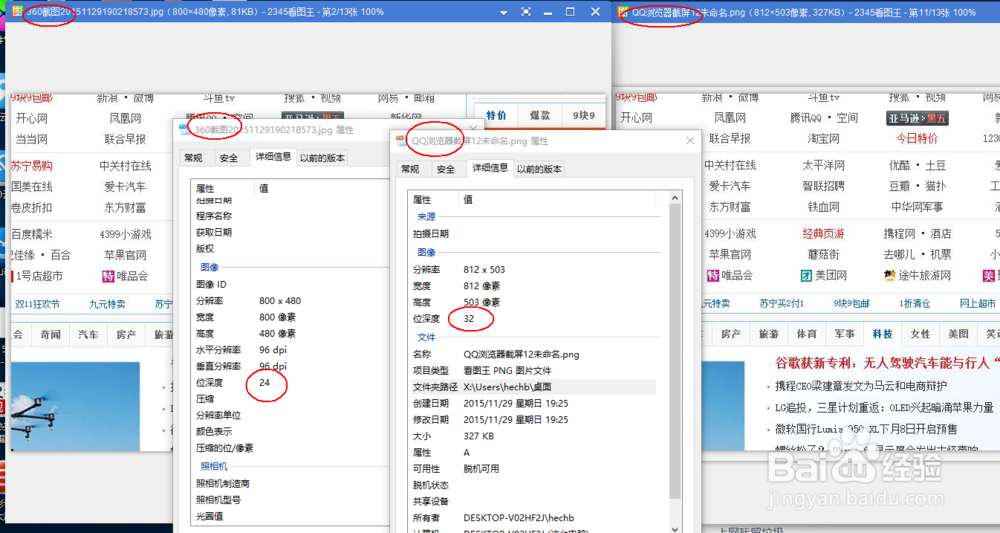Select the 特价 tab in the 360截图 viewer

tap(496, 115)
